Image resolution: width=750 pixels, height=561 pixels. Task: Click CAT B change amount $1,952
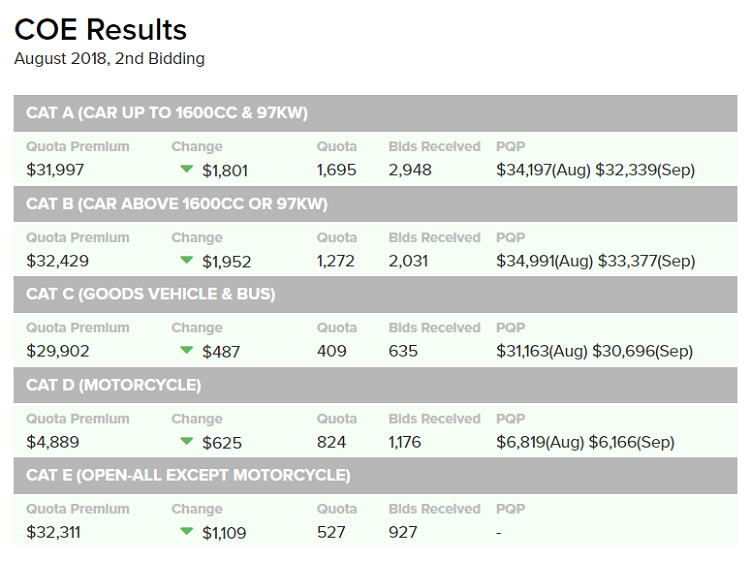tap(226, 262)
